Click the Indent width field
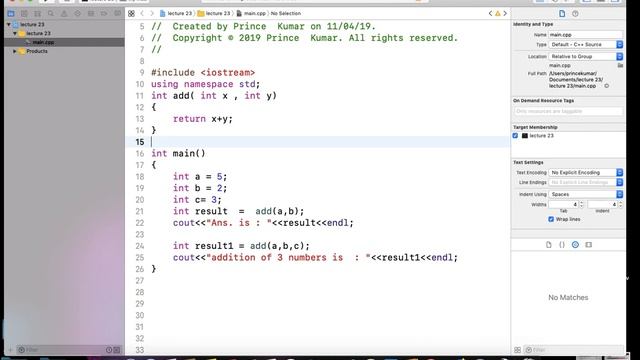 pos(602,204)
